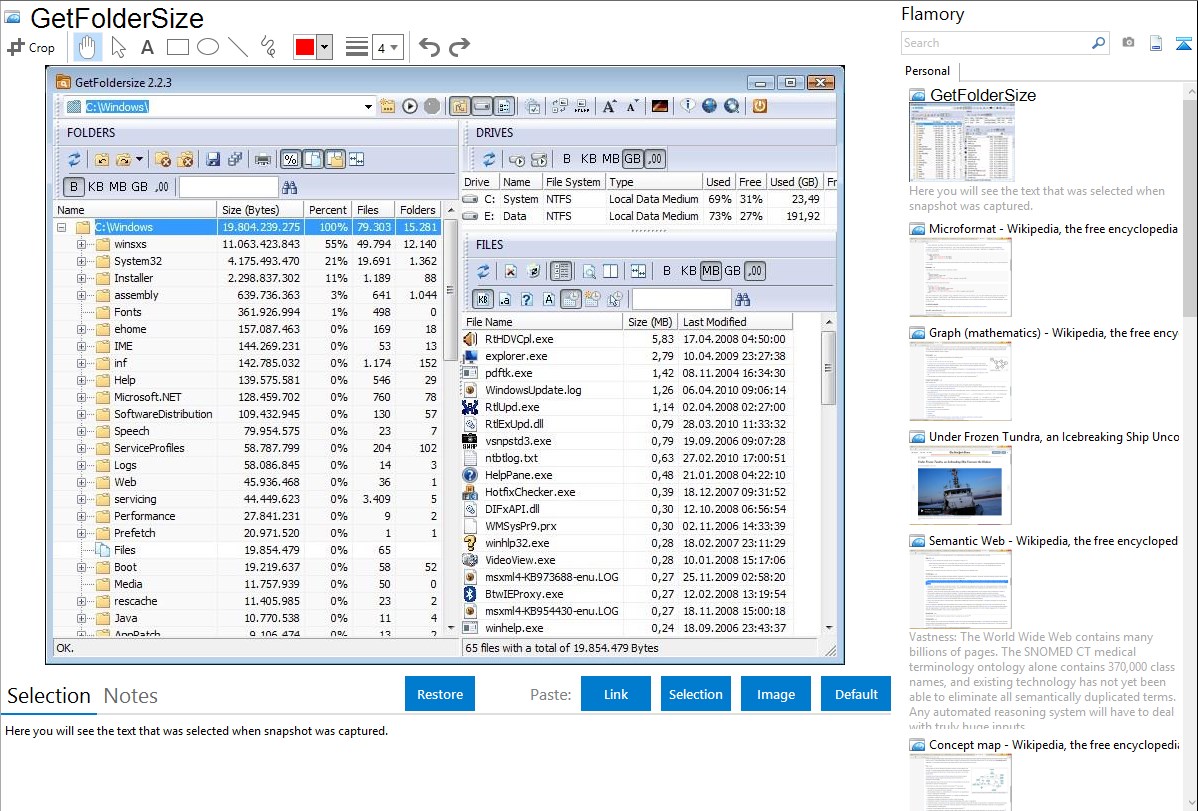The image size is (1198, 811).
Task: Open the color picker dropdown arrow
Action: tap(324, 47)
